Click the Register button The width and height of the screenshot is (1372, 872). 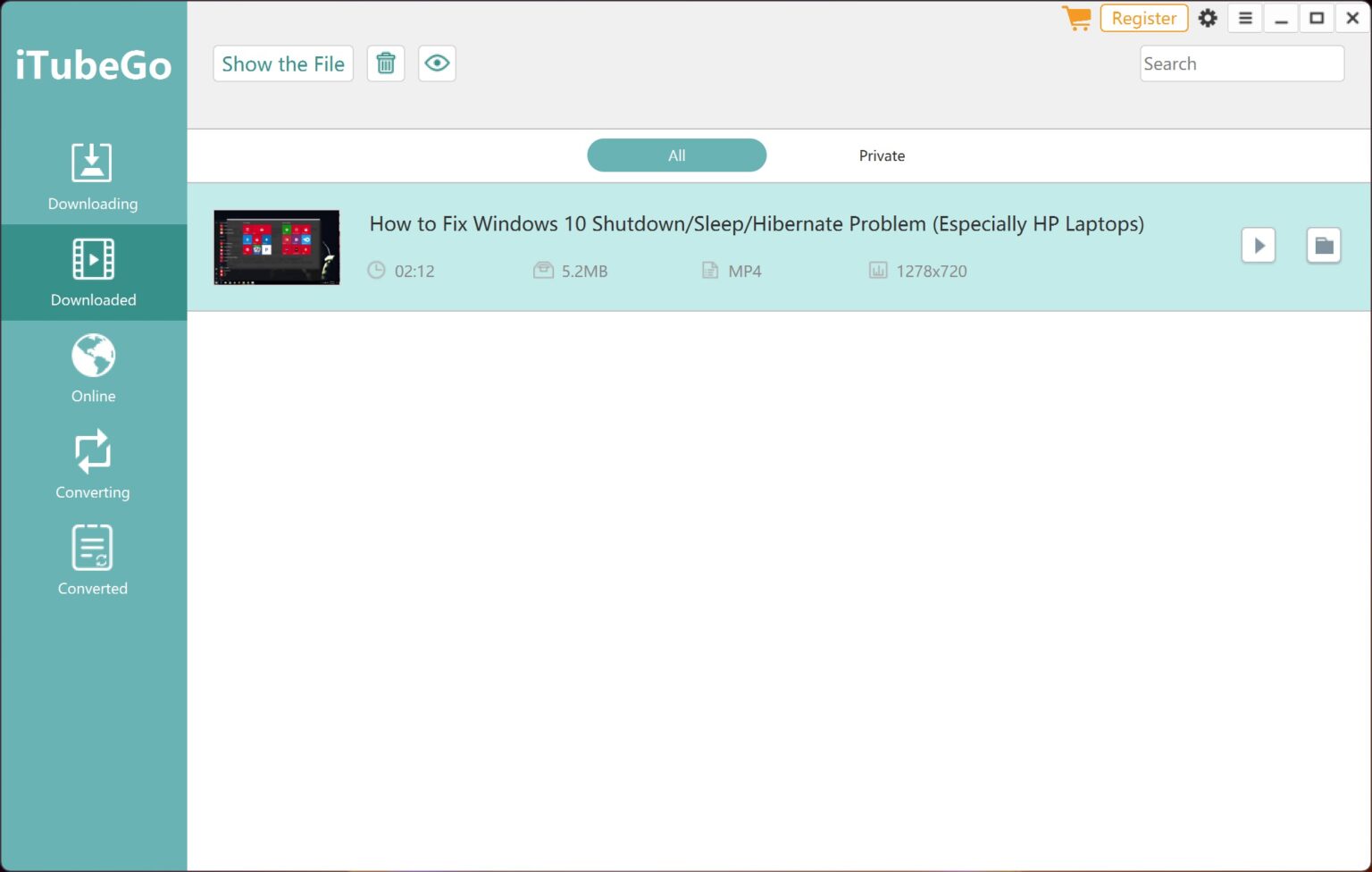pos(1143,17)
